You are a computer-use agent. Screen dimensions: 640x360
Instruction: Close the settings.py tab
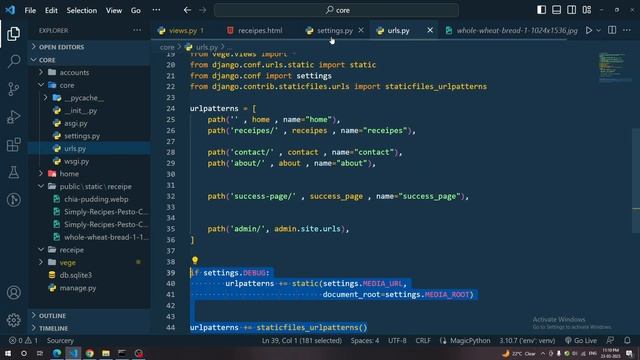361,30
